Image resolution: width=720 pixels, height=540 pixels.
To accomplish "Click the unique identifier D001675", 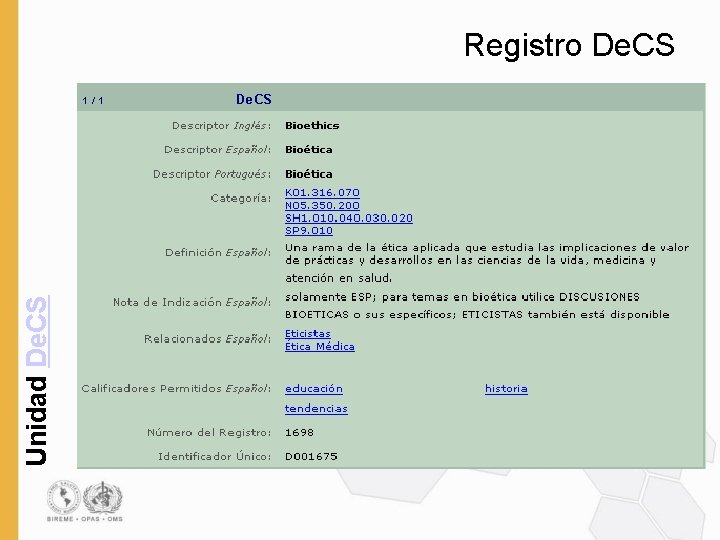I will pyautogui.click(x=311, y=456).
